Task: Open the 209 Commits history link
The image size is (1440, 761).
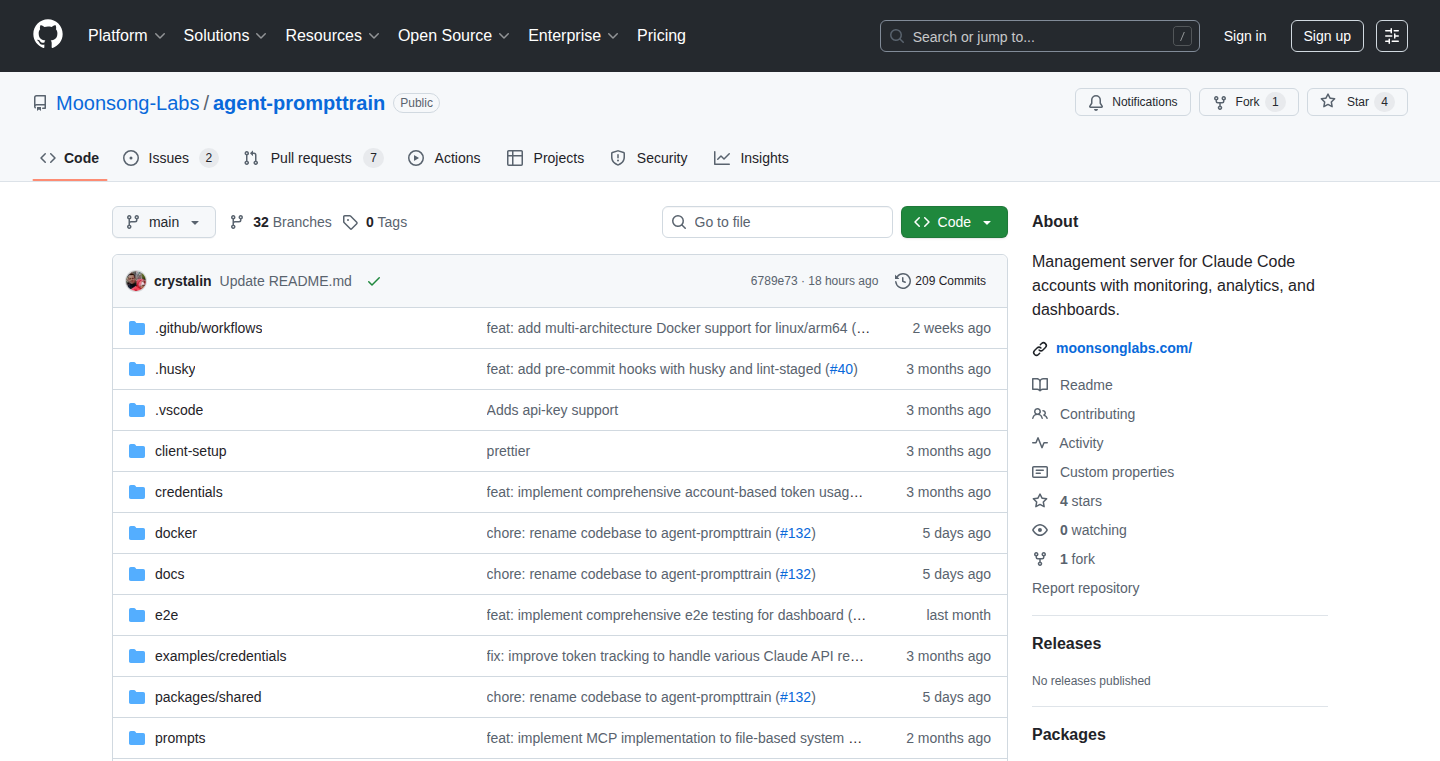Action: coord(940,281)
